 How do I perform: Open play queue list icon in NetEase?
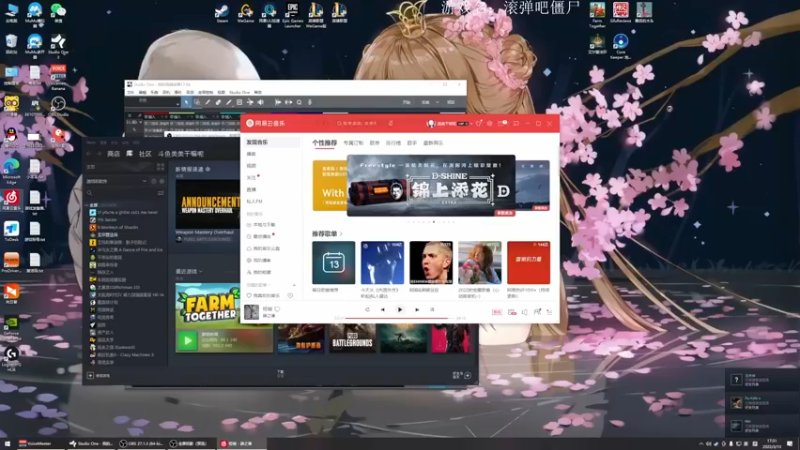pos(549,312)
